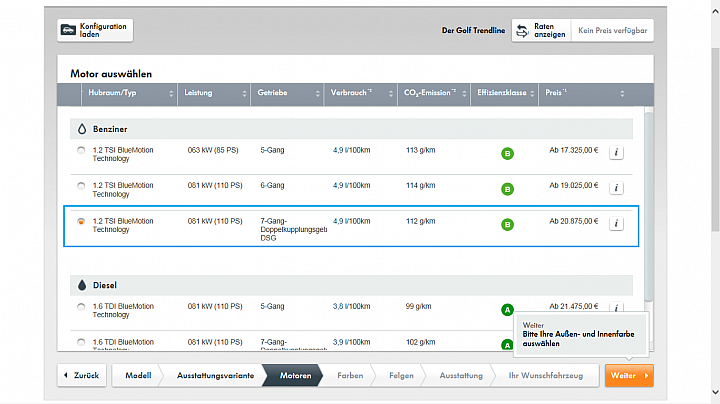The height and width of the screenshot is (404, 720).
Task: Open info for the 19.025,00 € engine
Action: pyautogui.click(x=616, y=188)
